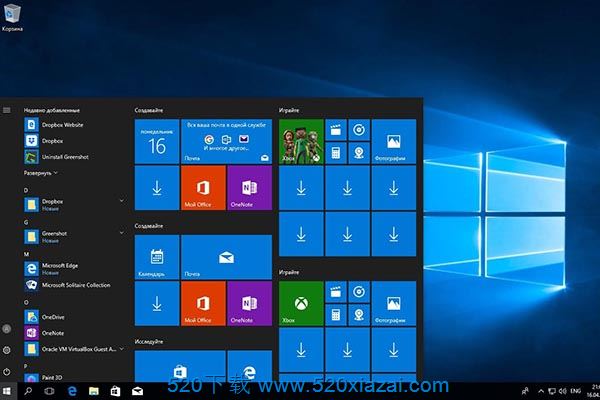Launch OneDrive from the app list

pyautogui.click(x=53, y=316)
